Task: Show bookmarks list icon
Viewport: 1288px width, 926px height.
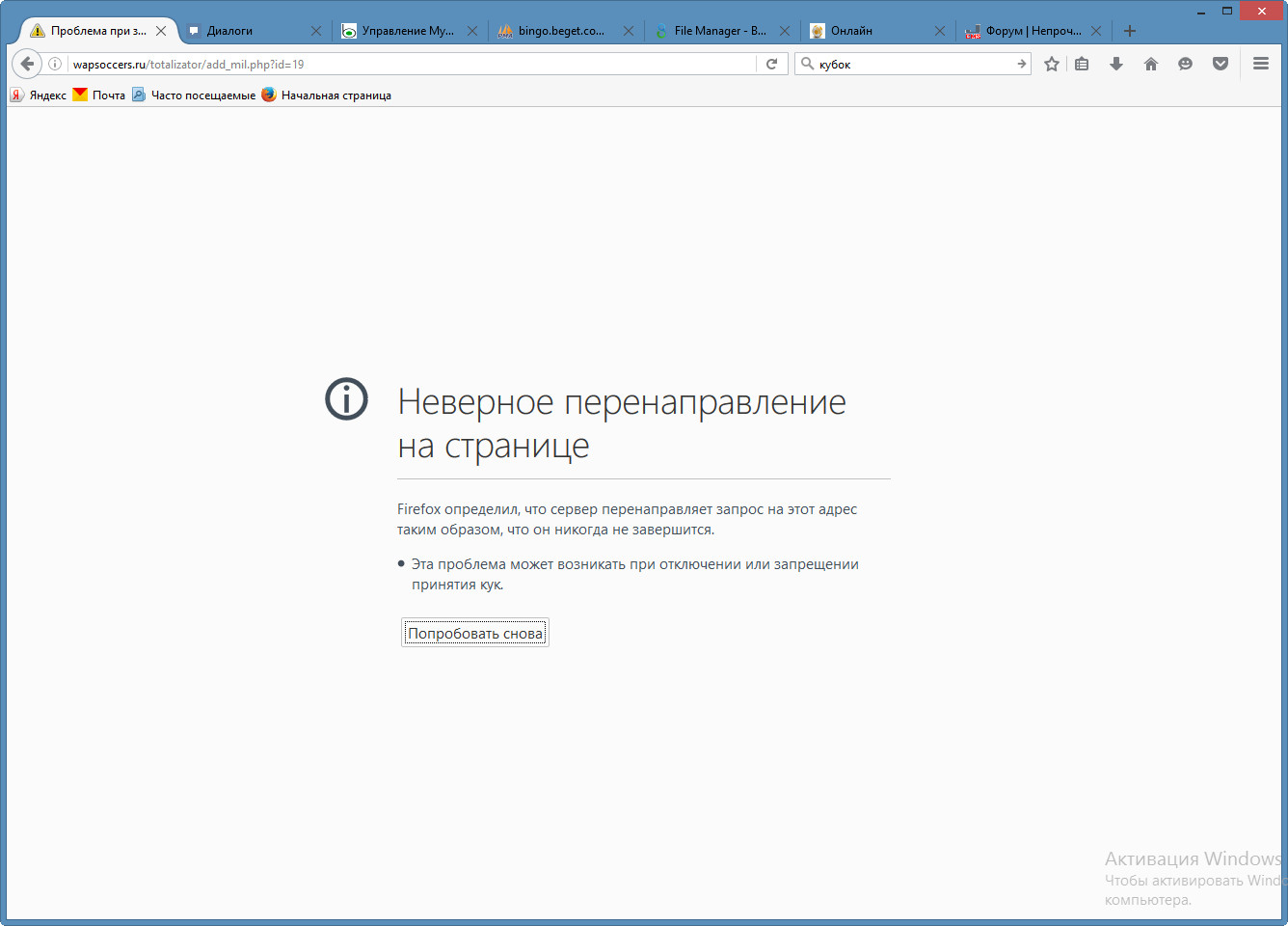Action: (x=1082, y=64)
